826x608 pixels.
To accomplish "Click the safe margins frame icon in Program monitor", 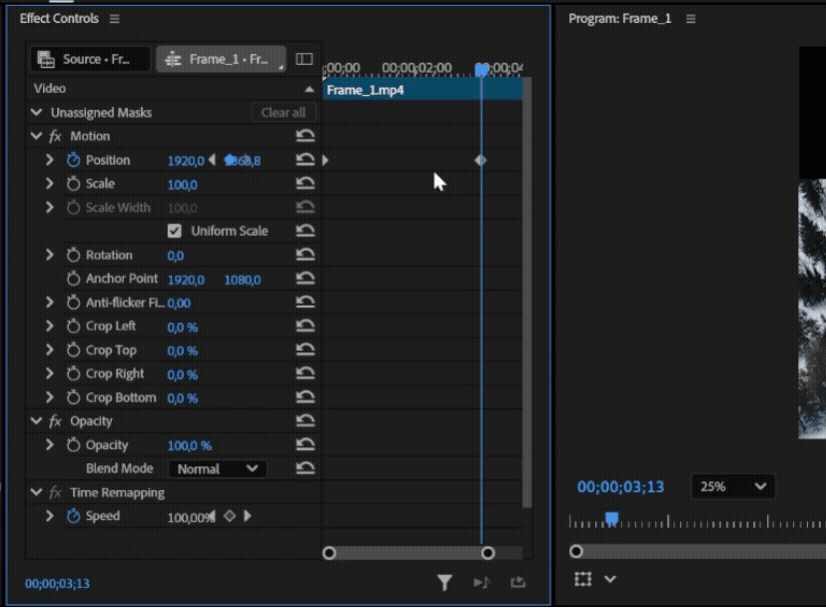I will pos(583,580).
